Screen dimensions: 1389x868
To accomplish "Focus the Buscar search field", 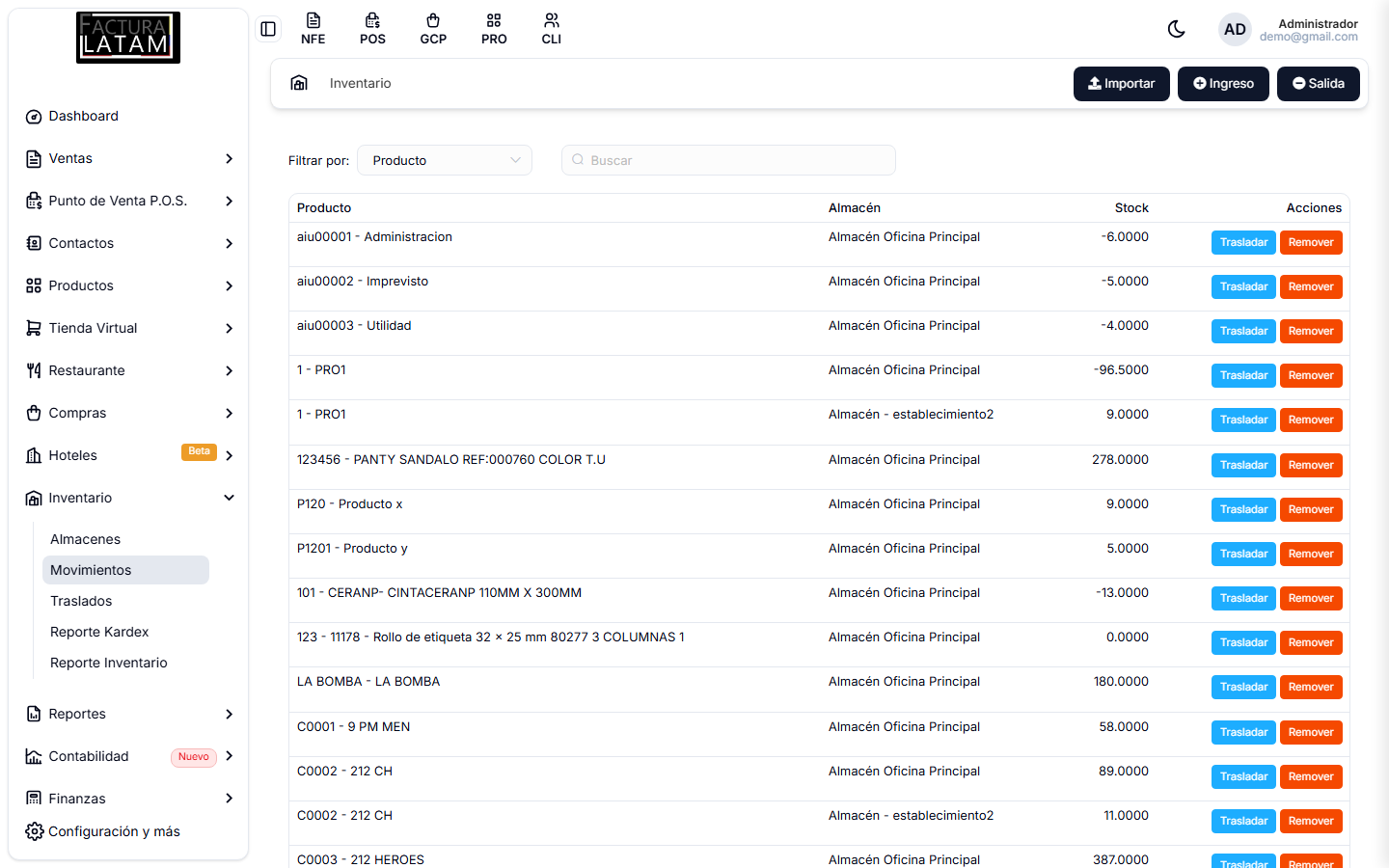I will 728,160.
